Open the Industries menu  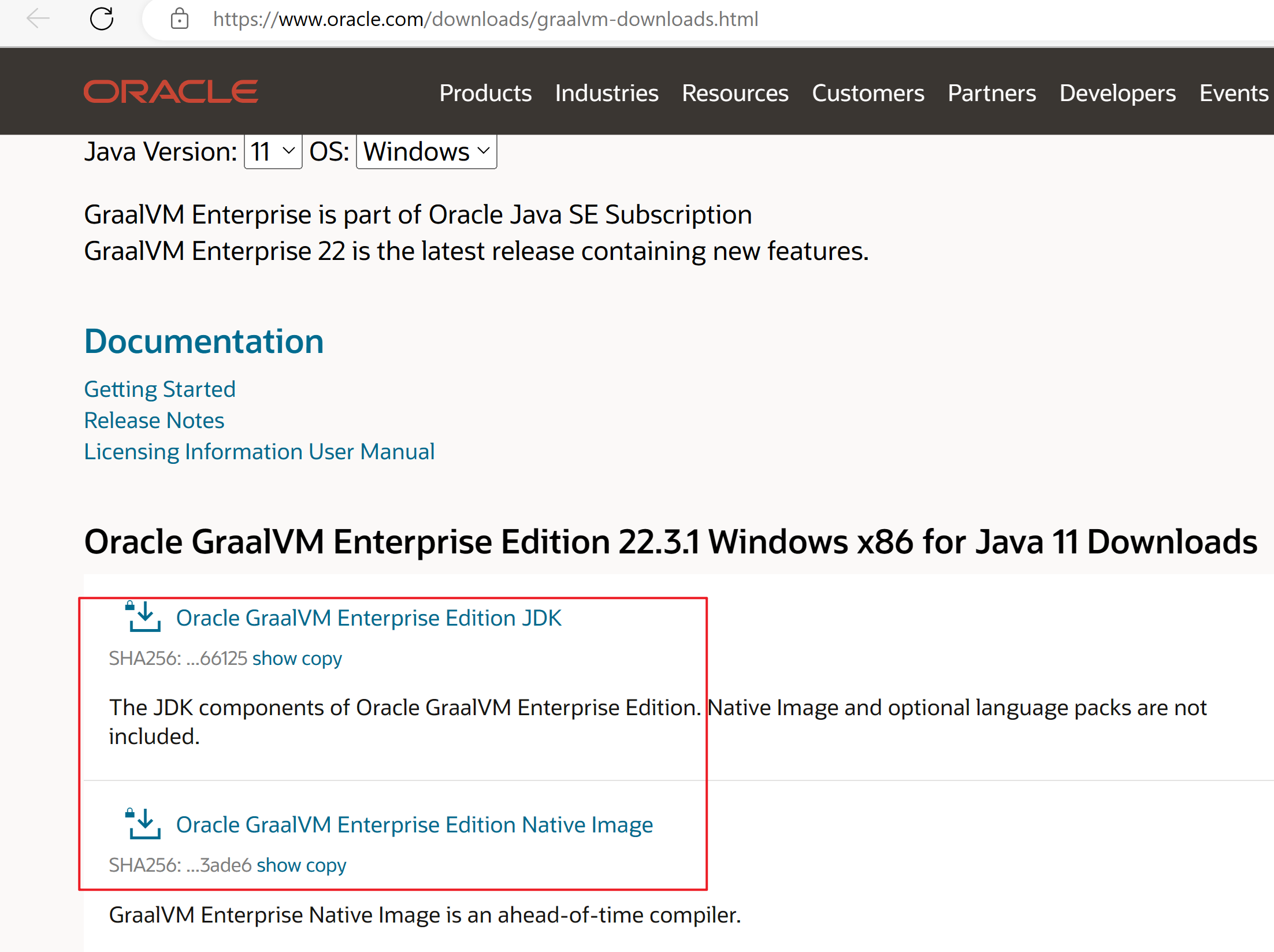coord(606,93)
